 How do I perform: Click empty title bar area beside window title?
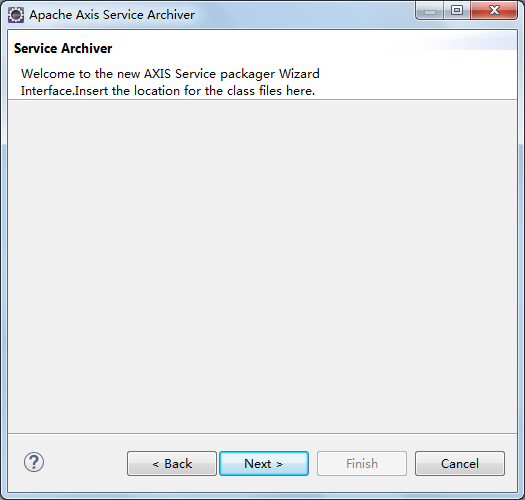(301, 15)
